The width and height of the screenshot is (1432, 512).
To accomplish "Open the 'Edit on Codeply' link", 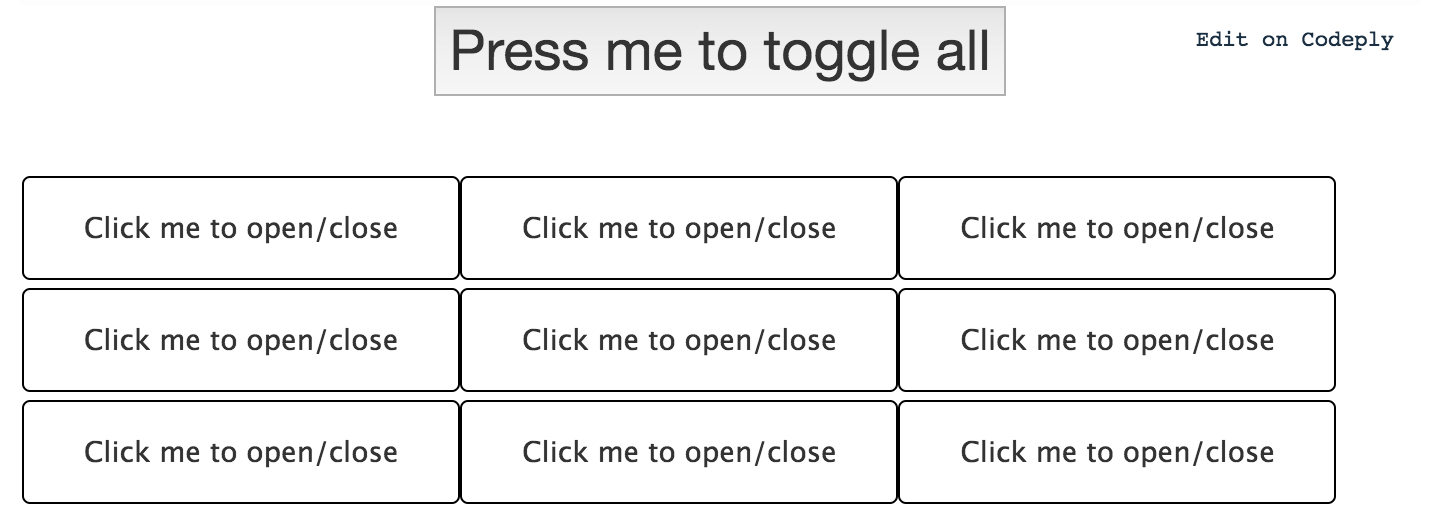I will (1294, 40).
